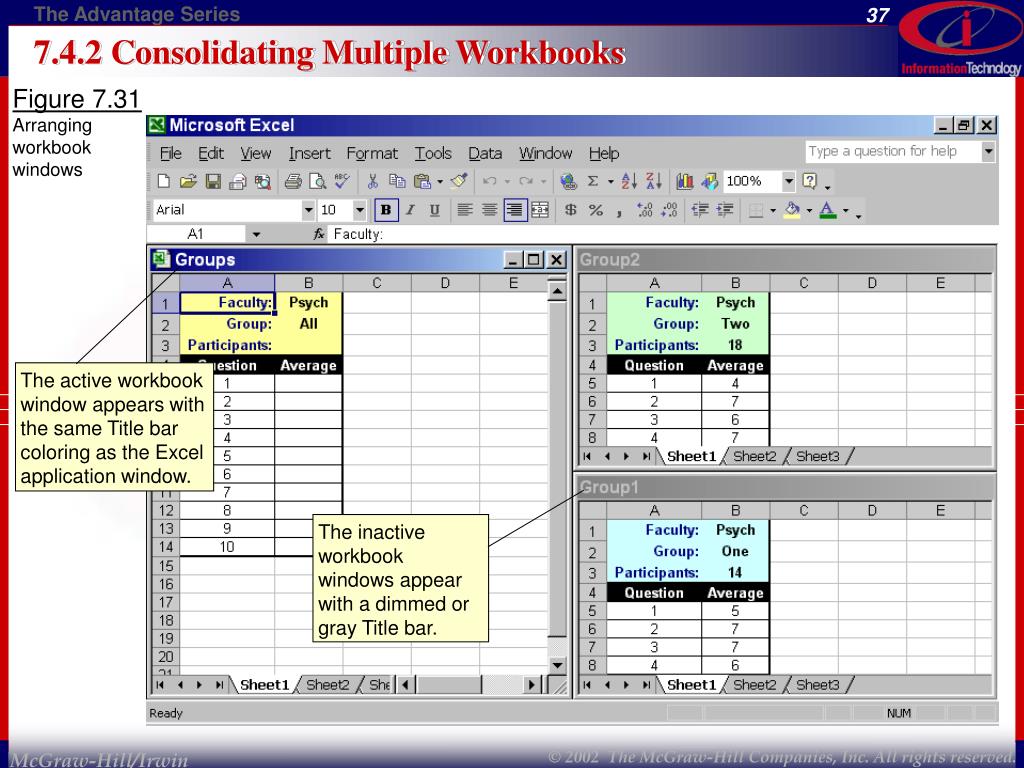Paste from clipboard
Viewport: 1024px width, 768px height.
[x=422, y=182]
